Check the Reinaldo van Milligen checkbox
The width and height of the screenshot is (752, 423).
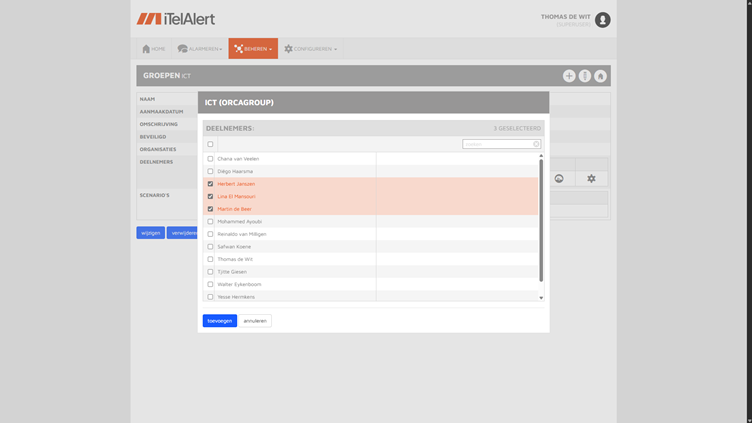pos(210,234)
